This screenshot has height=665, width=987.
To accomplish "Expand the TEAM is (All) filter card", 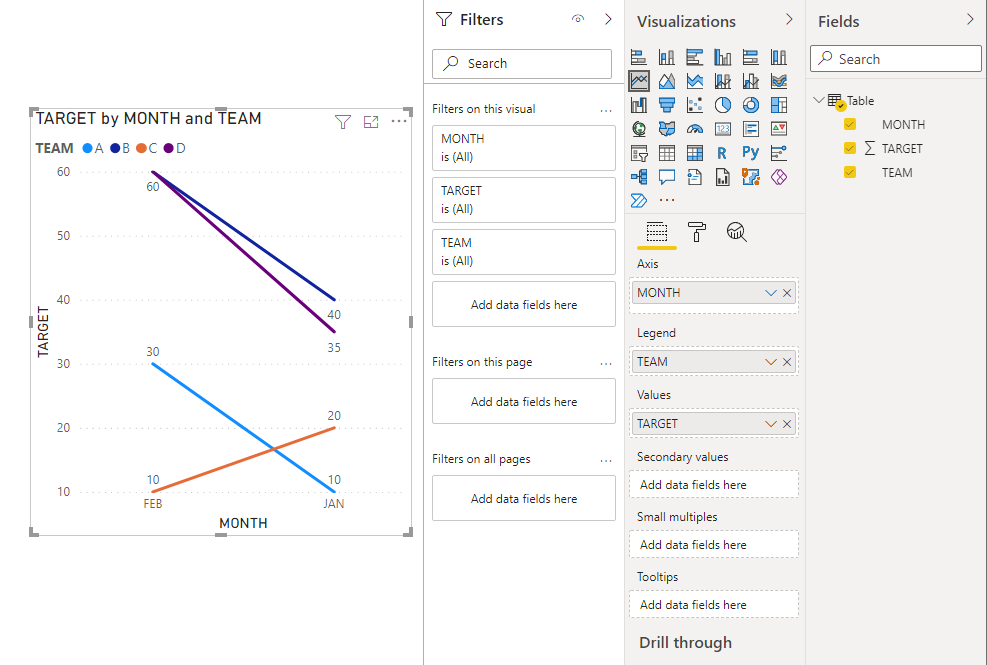I will click(524, 252).
